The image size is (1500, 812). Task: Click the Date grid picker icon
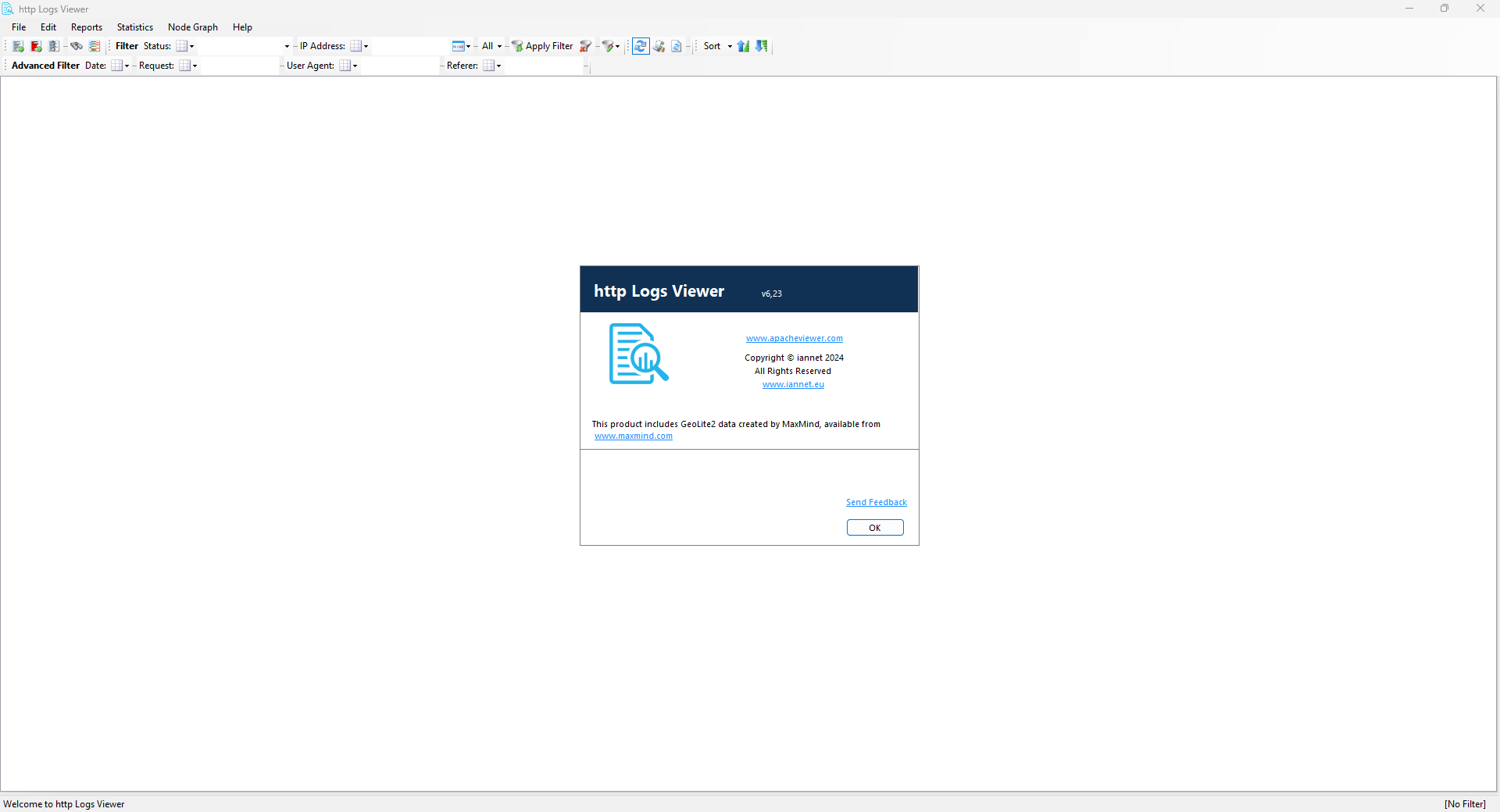[x=116, y=66]
